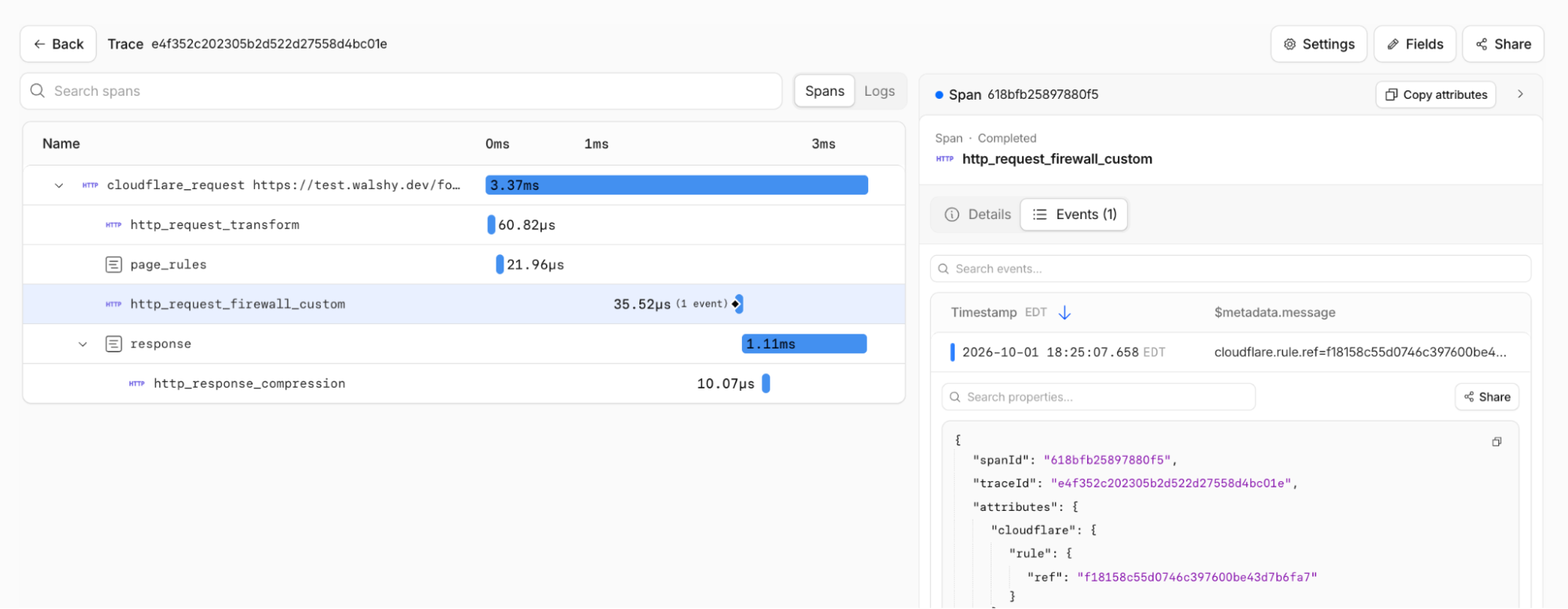Click the event diamond marker on firewall span
This screenshot has height=609, width=1568.
735,304
